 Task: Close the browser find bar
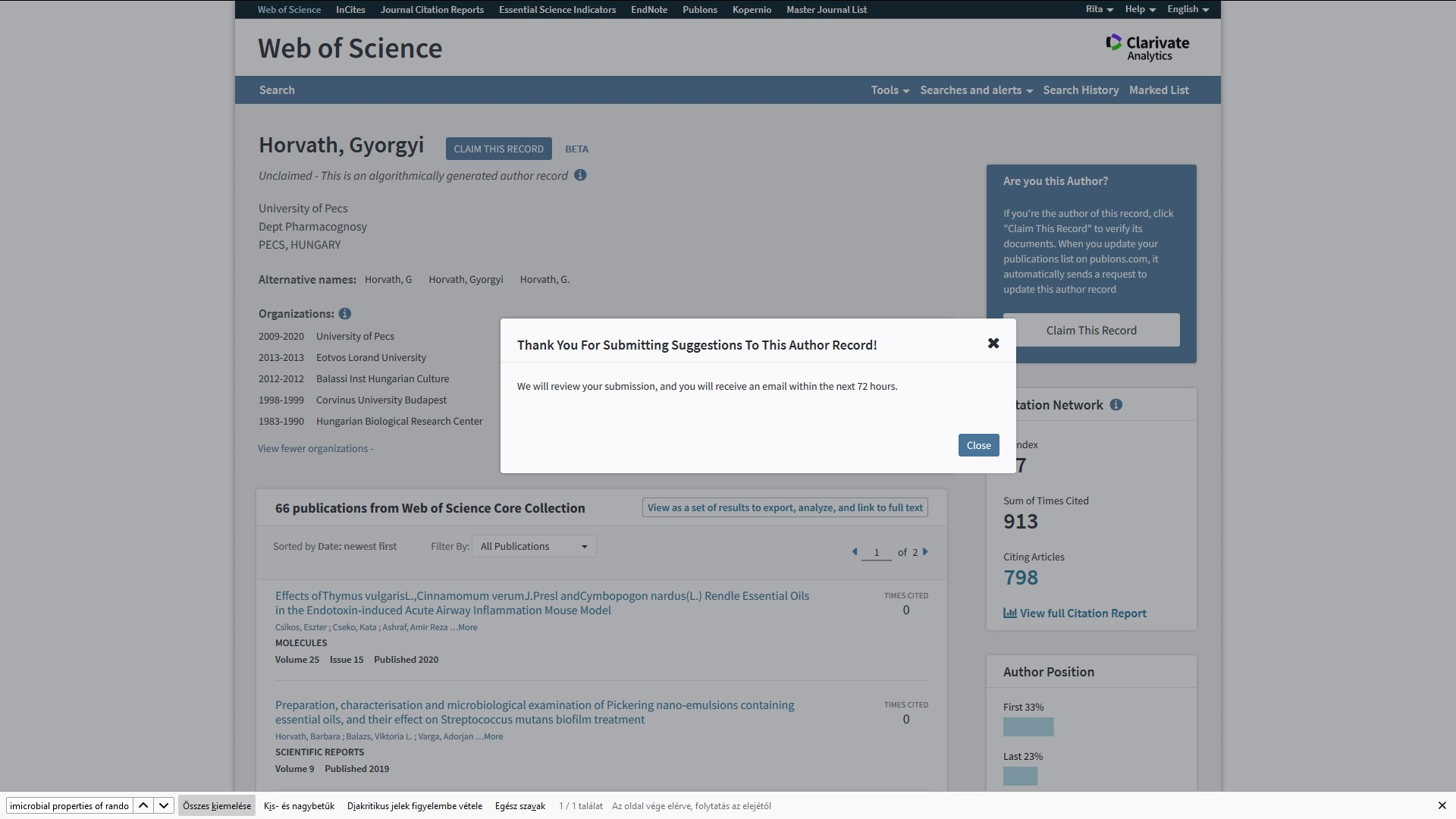tap(1442, 805)
